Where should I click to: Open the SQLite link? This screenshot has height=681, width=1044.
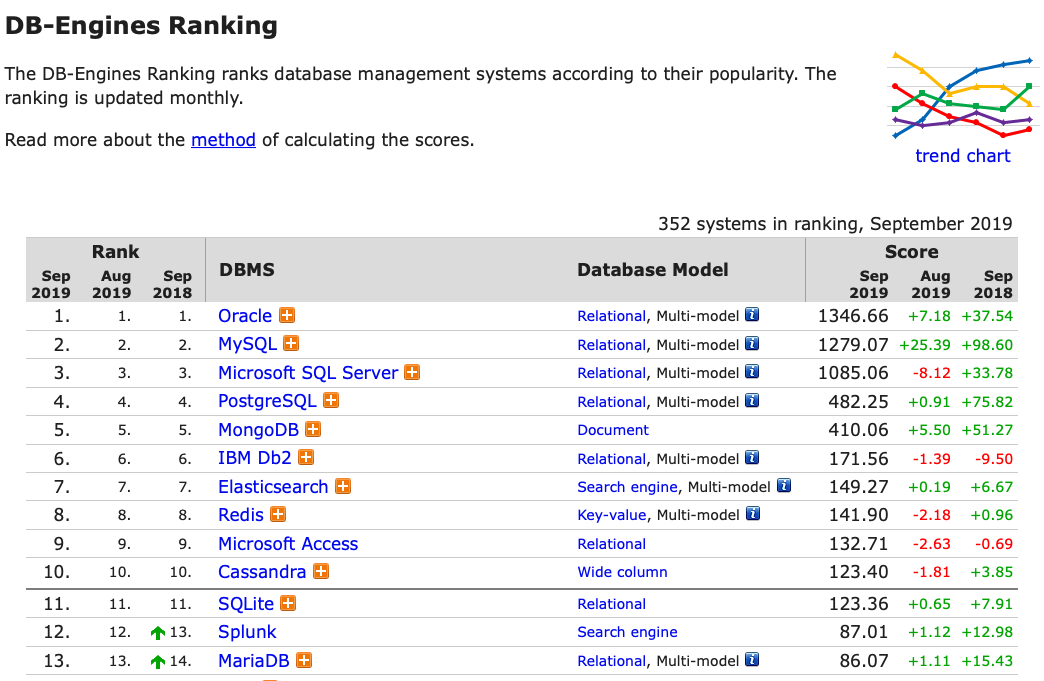click(246, 604)
